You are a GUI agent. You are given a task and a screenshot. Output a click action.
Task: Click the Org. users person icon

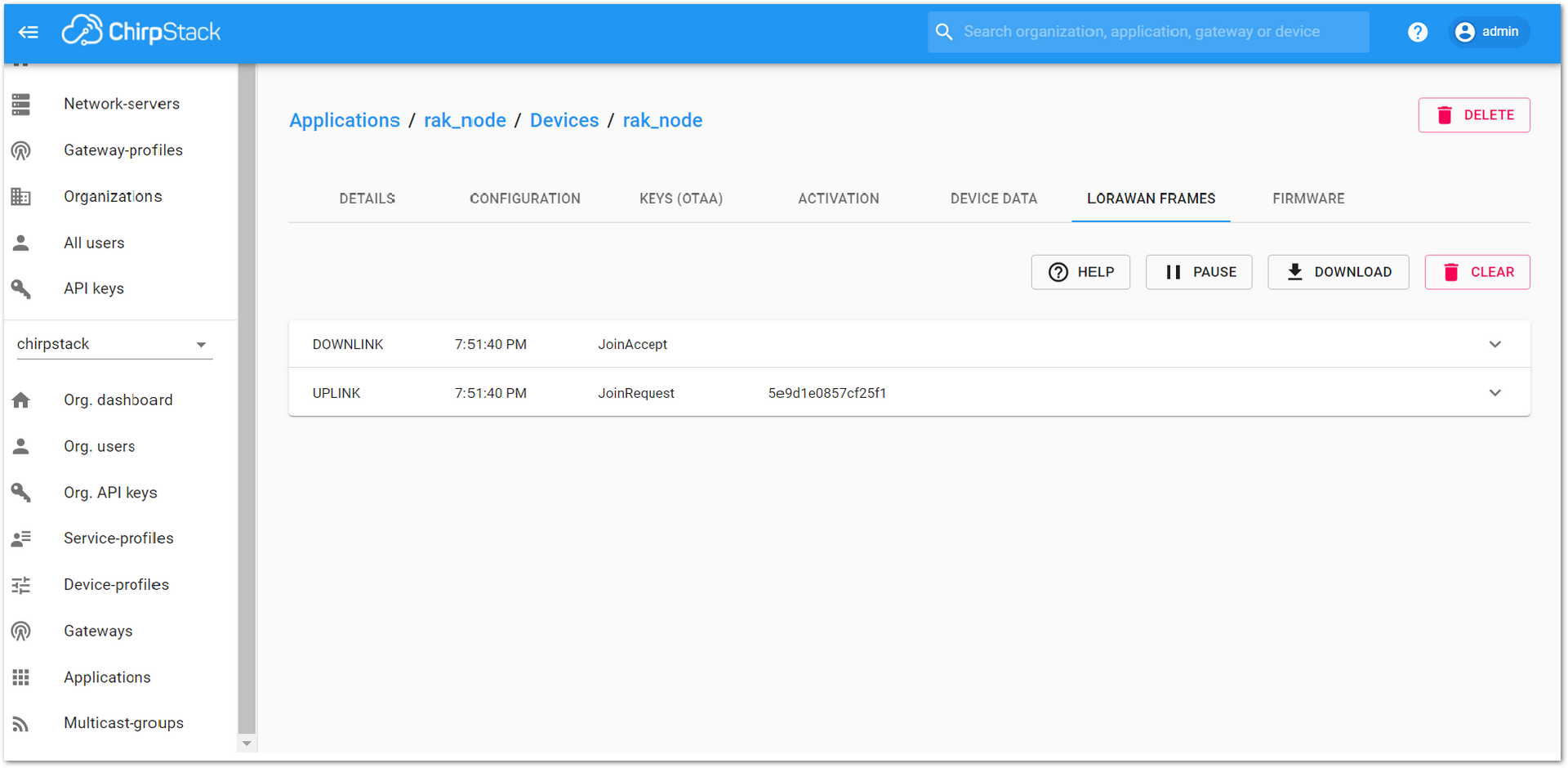click(x=21, y=446)
